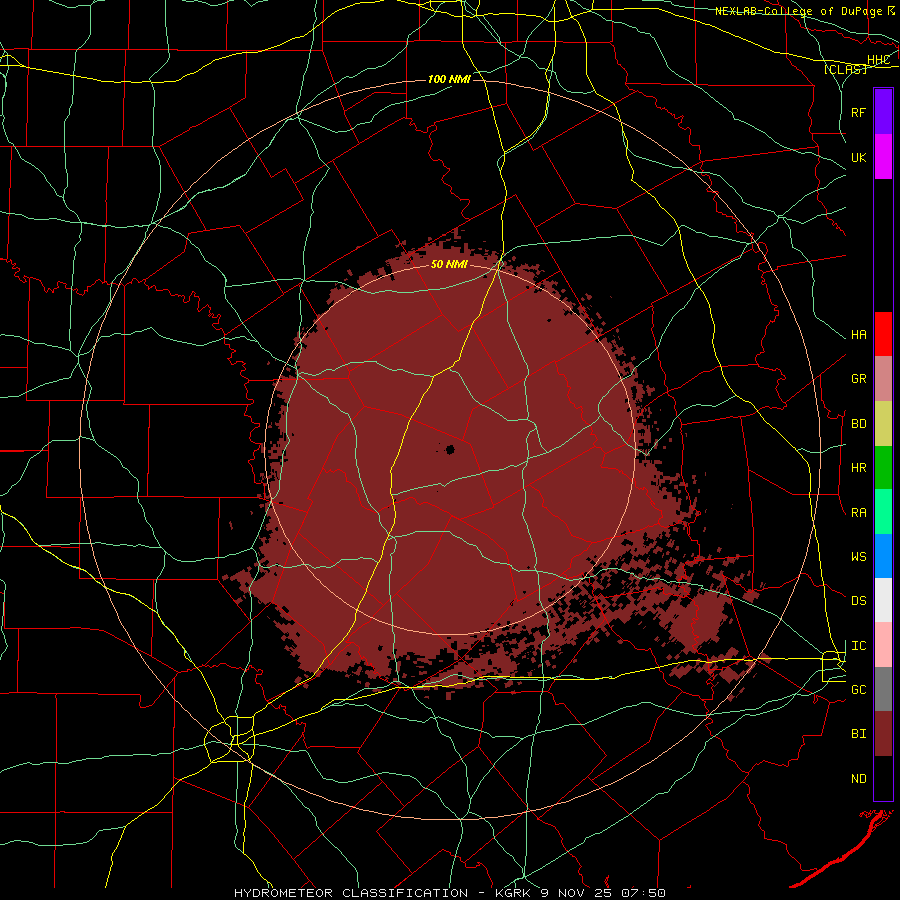
Task: Click the RA legend label
Action: pos(858,512)
